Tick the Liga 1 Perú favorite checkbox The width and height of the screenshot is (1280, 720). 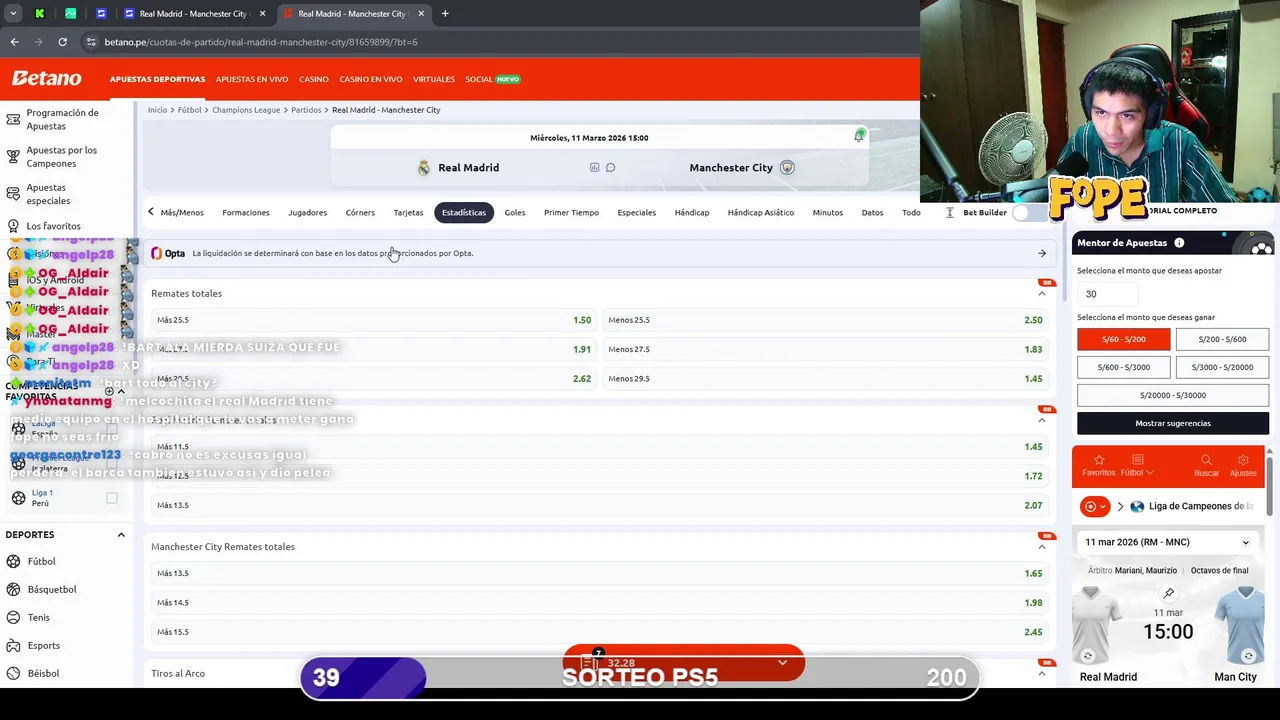pyautogui.click(x=112, y=498)
